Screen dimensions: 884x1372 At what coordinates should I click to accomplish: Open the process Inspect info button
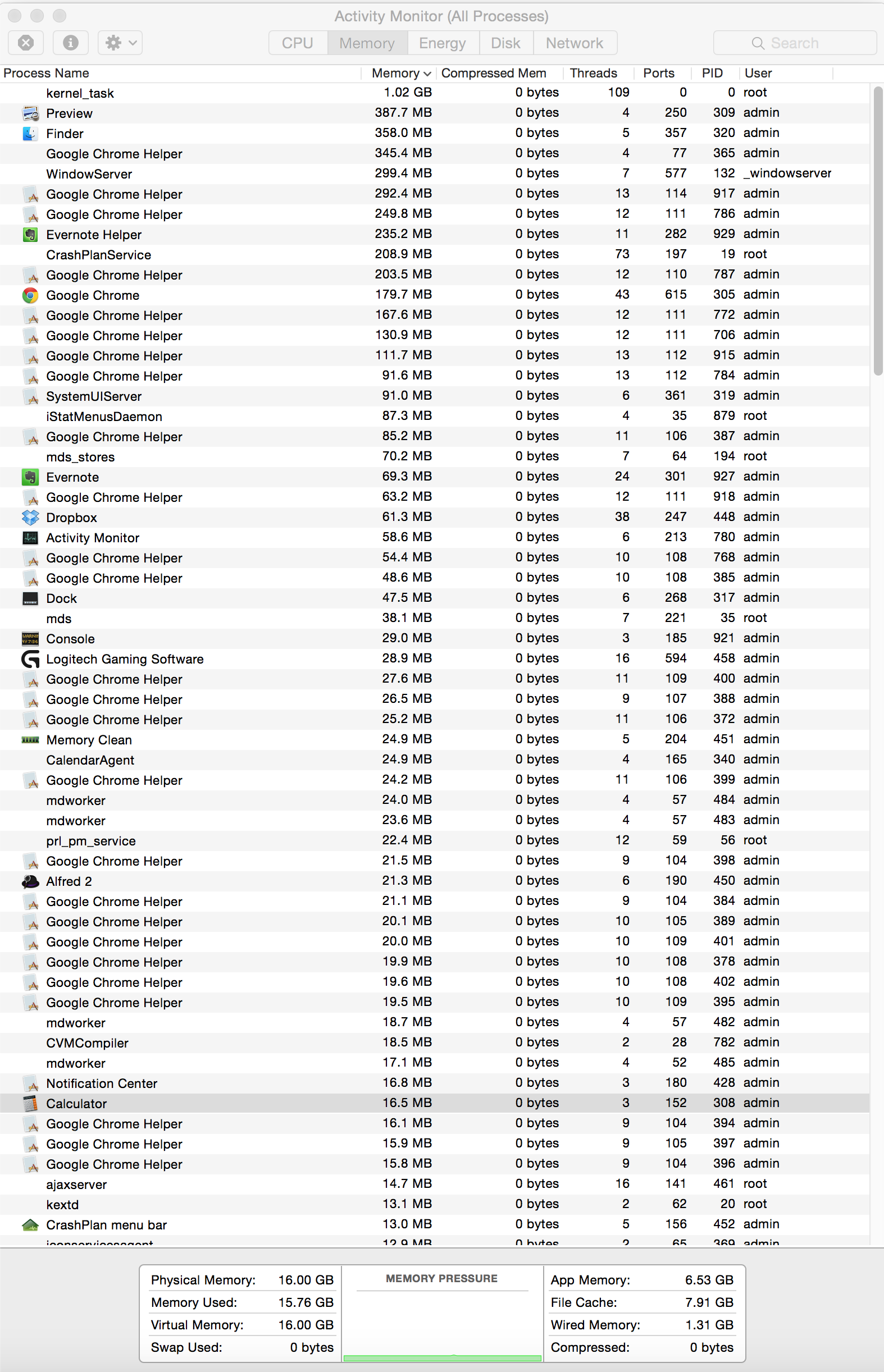pyautogui.click(x=71, y=43)
